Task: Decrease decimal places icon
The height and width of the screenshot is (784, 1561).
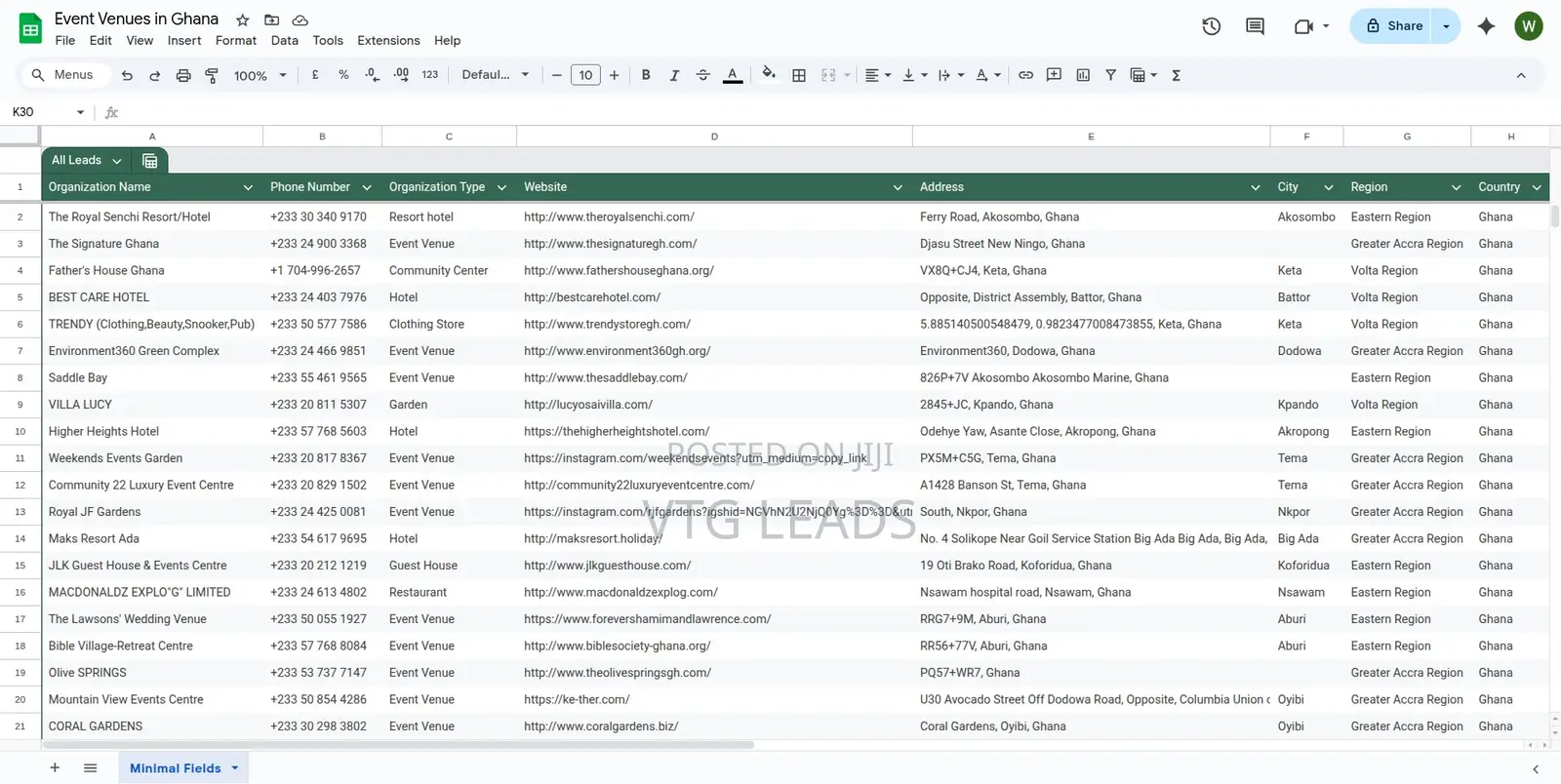Action: click(372, 75)
